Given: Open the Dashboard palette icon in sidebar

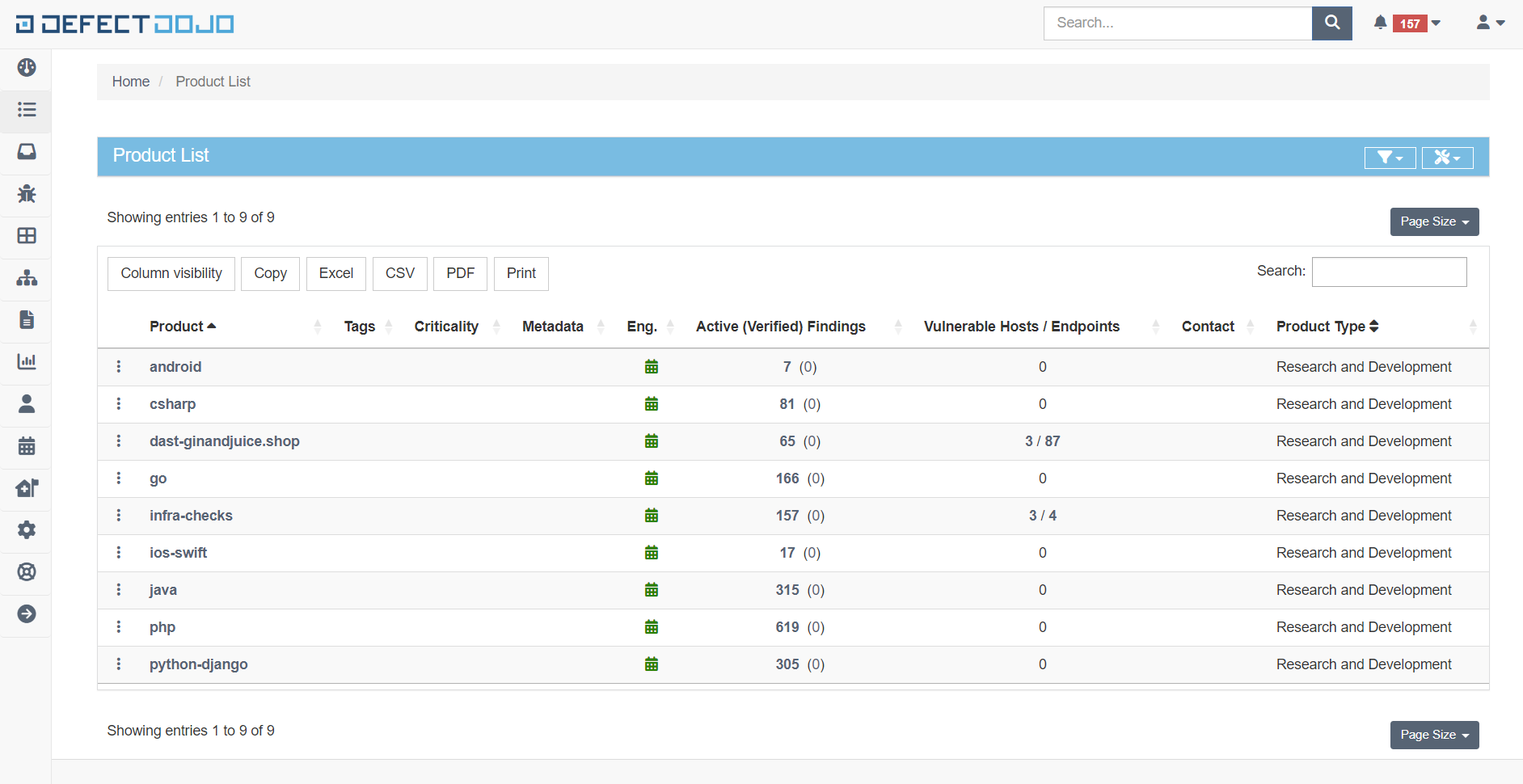Looking at the screenshot, I should (x=27, y=68).
